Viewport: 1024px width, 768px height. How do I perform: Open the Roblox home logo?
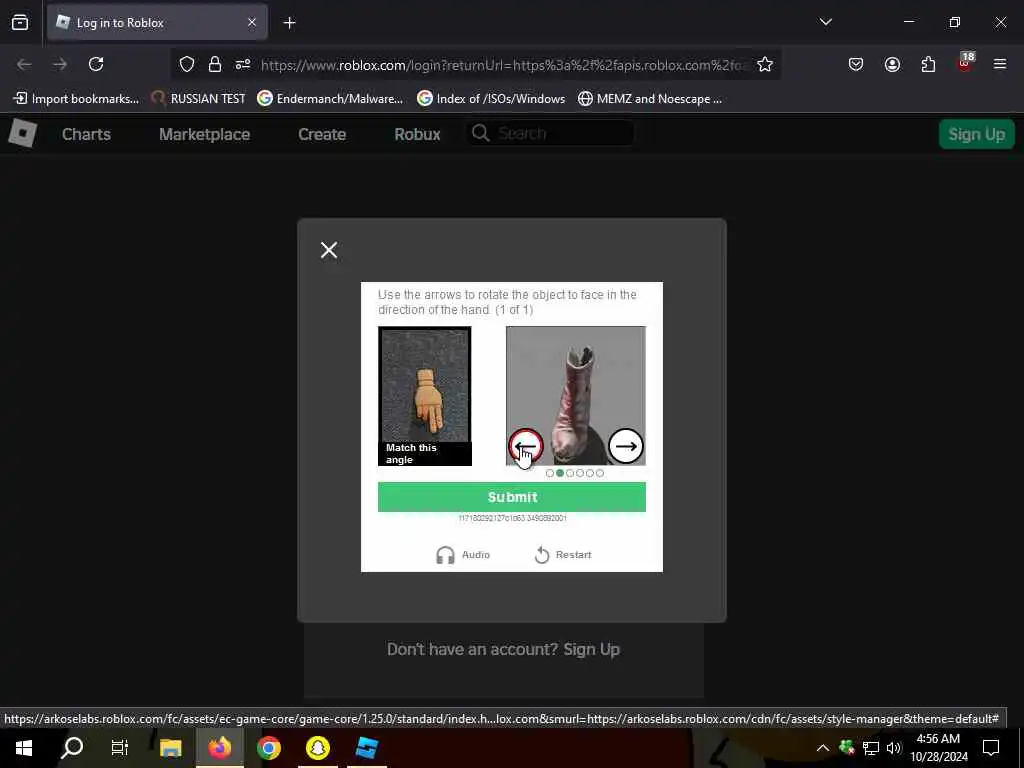point(22,134)
